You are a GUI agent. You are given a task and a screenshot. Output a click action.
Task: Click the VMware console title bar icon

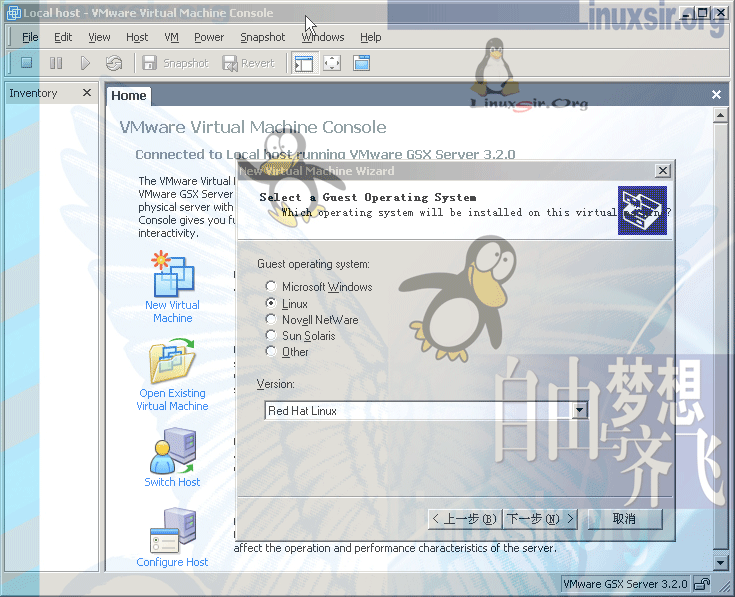pos(14,13)
